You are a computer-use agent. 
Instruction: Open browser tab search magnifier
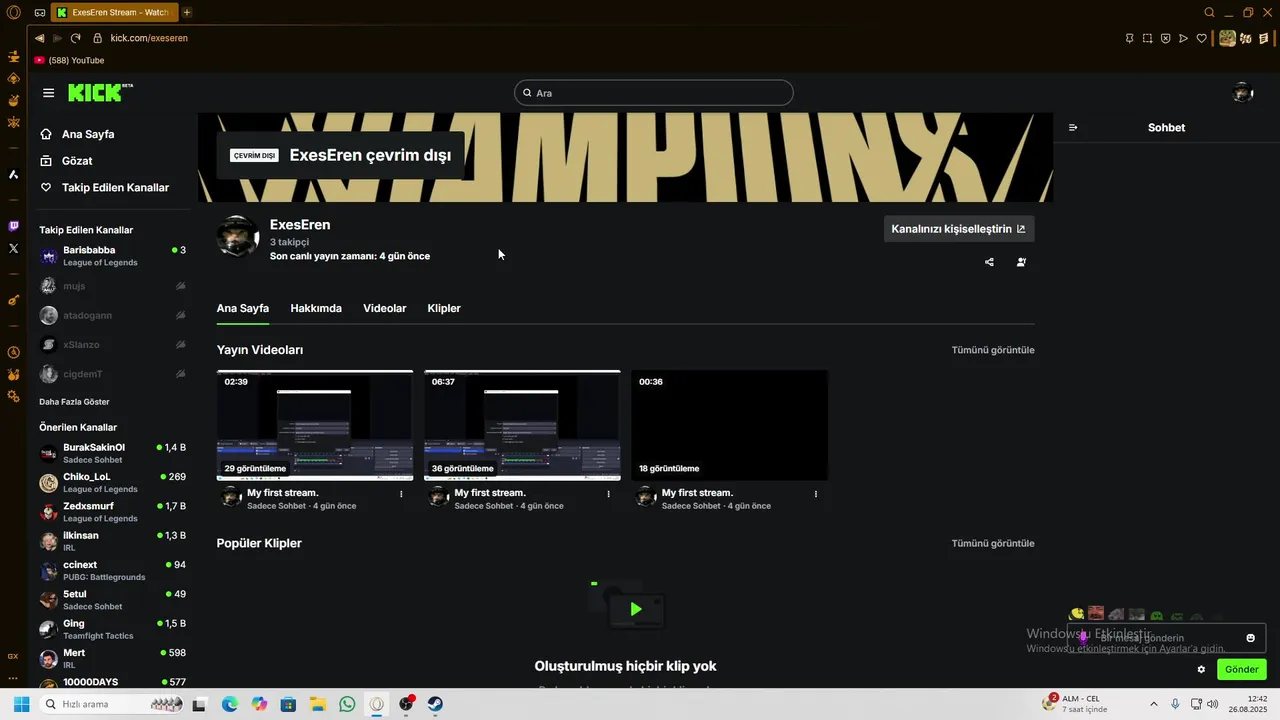(1209, 12)
